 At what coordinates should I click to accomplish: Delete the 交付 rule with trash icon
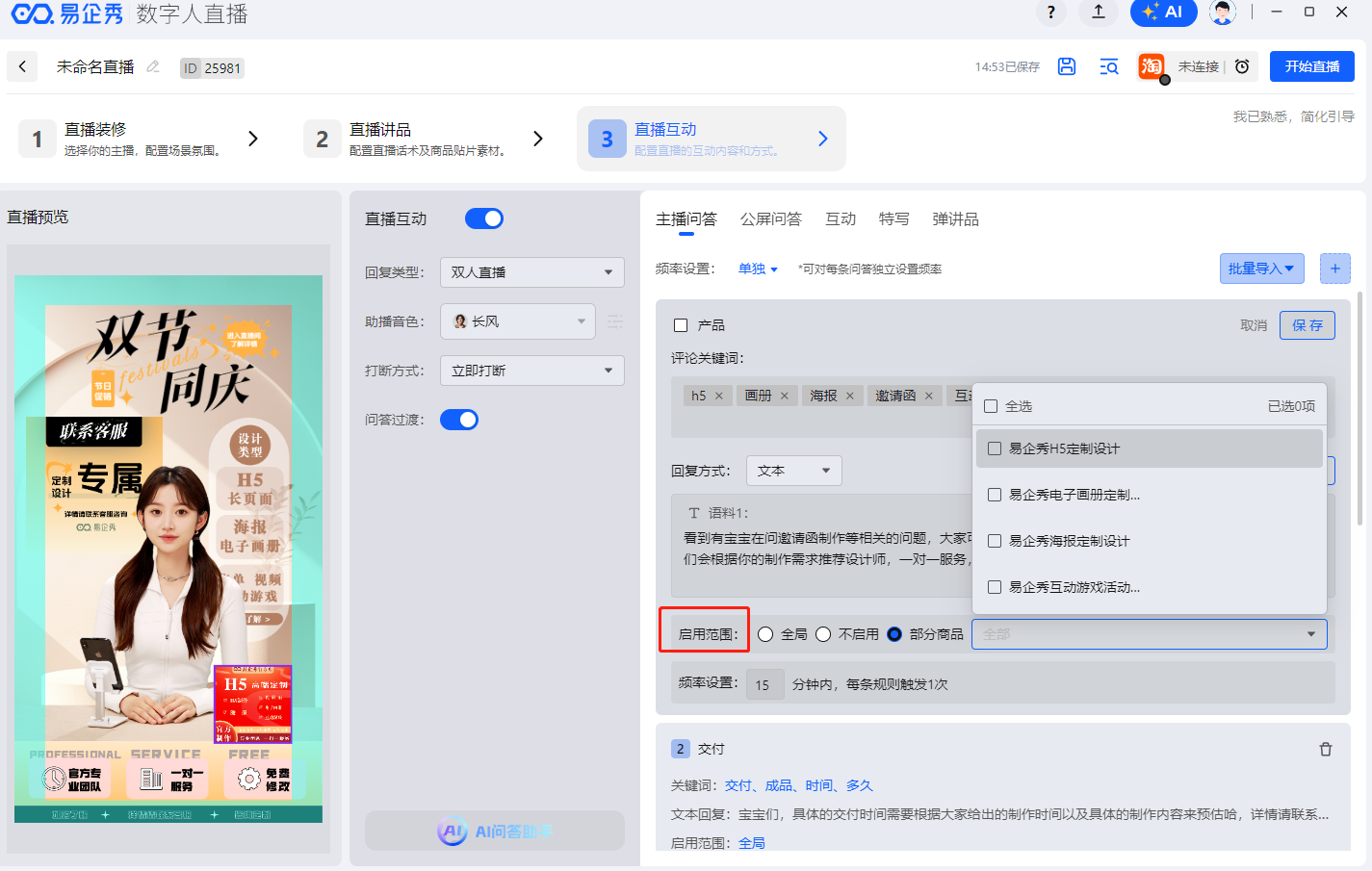(1326, 749)
